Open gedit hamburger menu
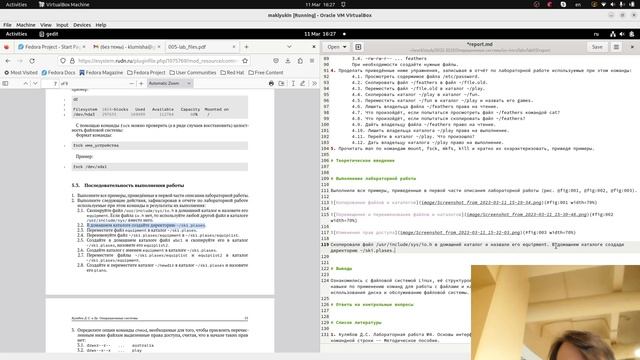Viewport: 640px width, 360px height. (616, 47)
